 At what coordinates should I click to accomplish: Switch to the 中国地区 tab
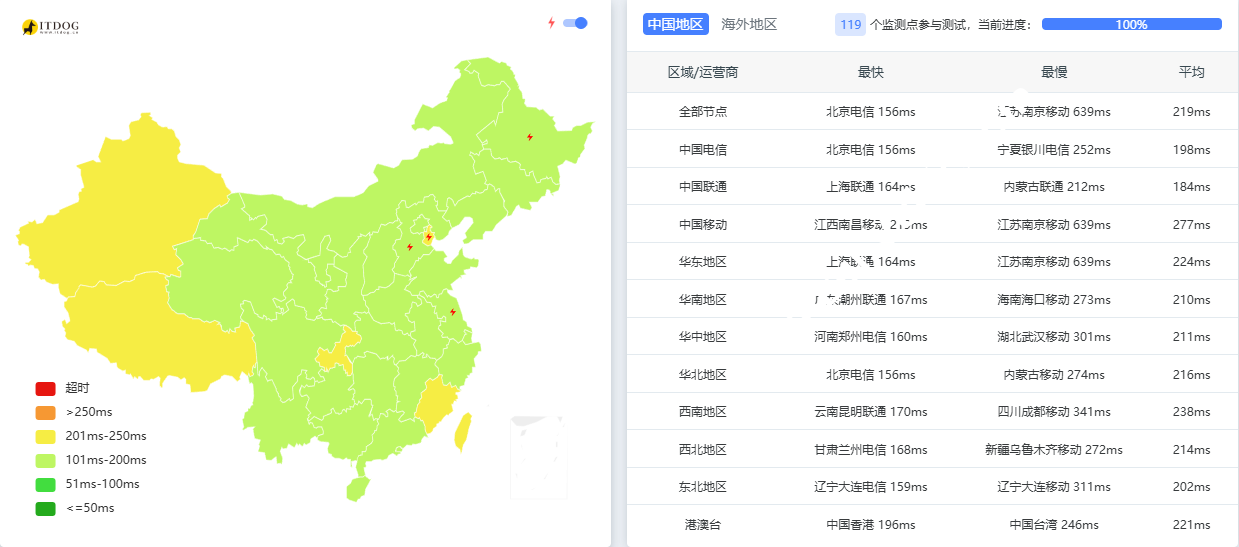coord(675,25)
